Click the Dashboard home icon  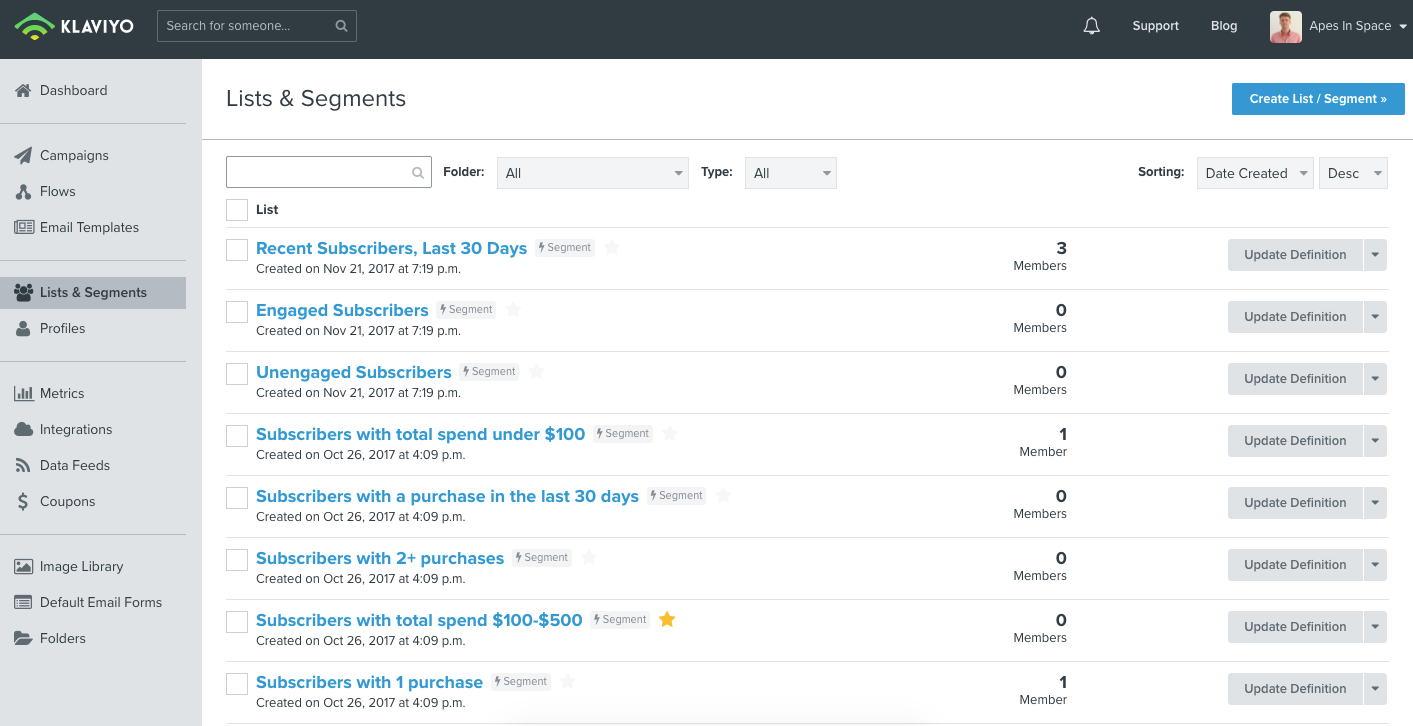click(23, 90)
